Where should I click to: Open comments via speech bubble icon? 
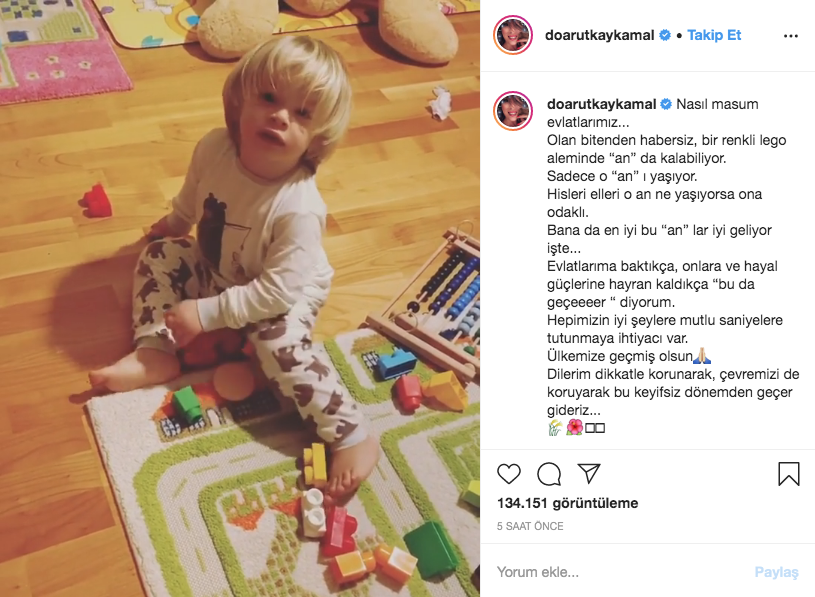pos(549,474)
